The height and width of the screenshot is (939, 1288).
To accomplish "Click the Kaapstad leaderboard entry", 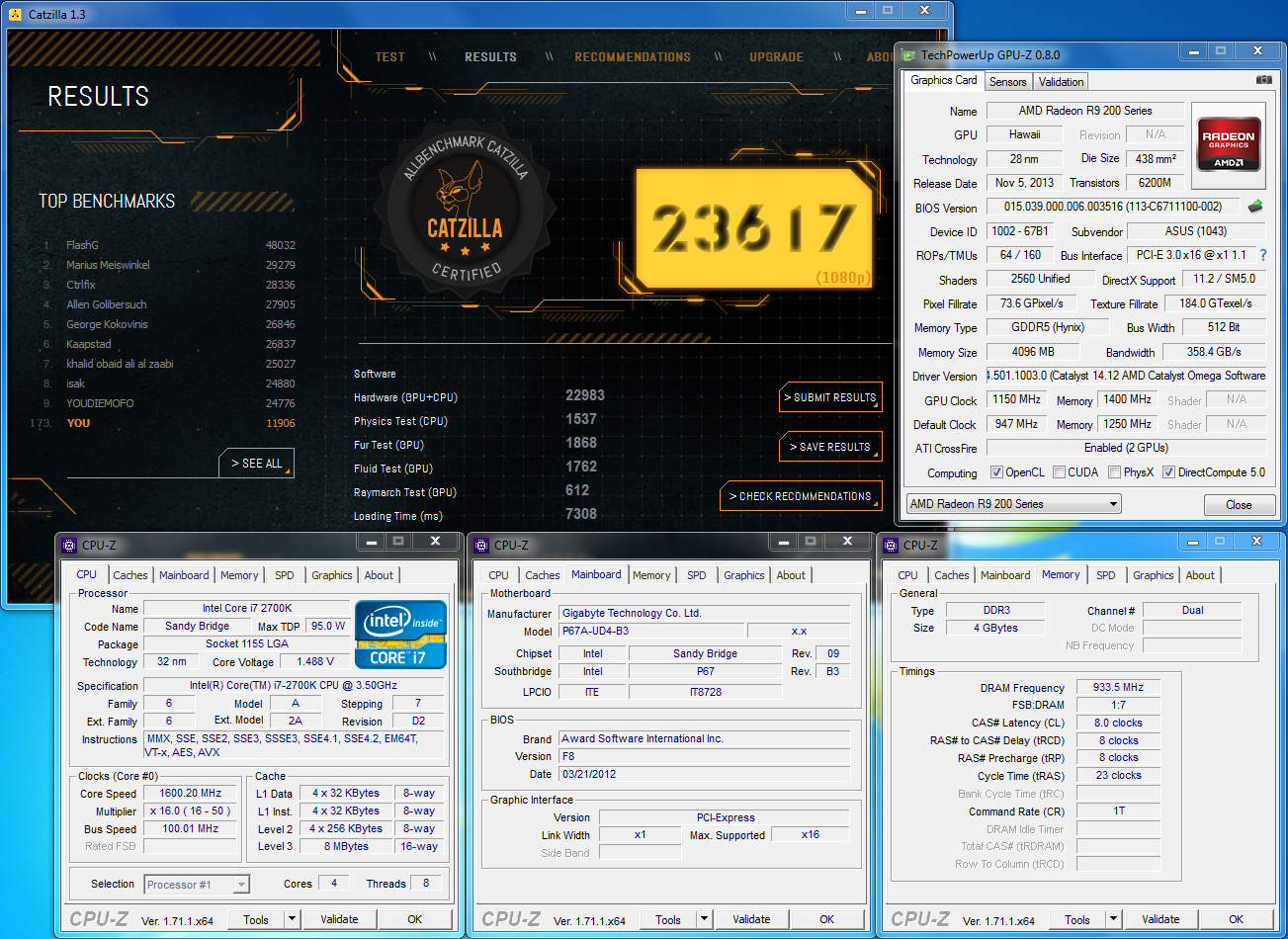I will (x=168, y=344).
